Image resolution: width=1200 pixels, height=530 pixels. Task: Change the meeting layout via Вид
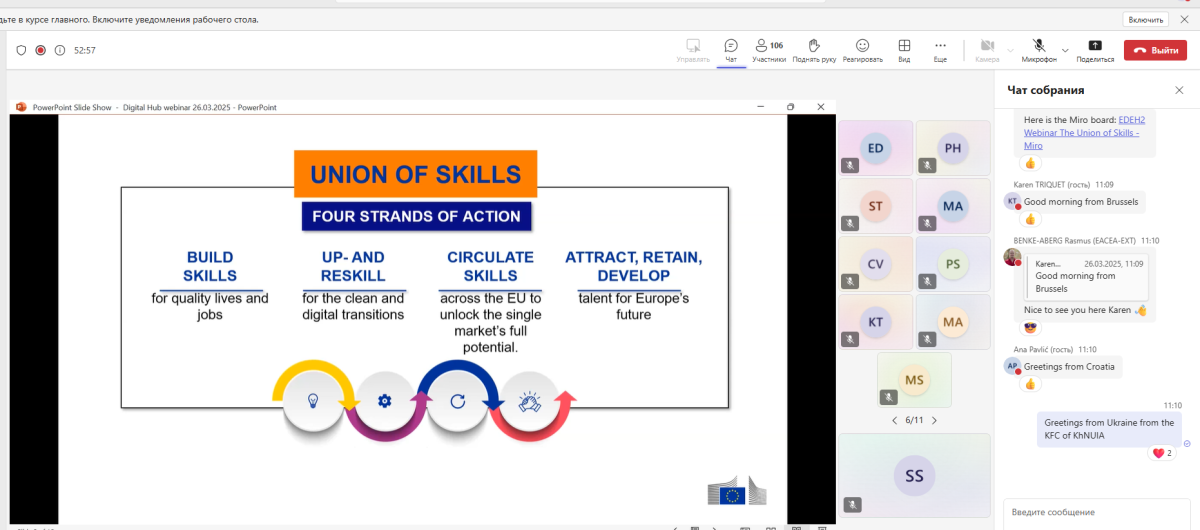[x=904, y=50]
